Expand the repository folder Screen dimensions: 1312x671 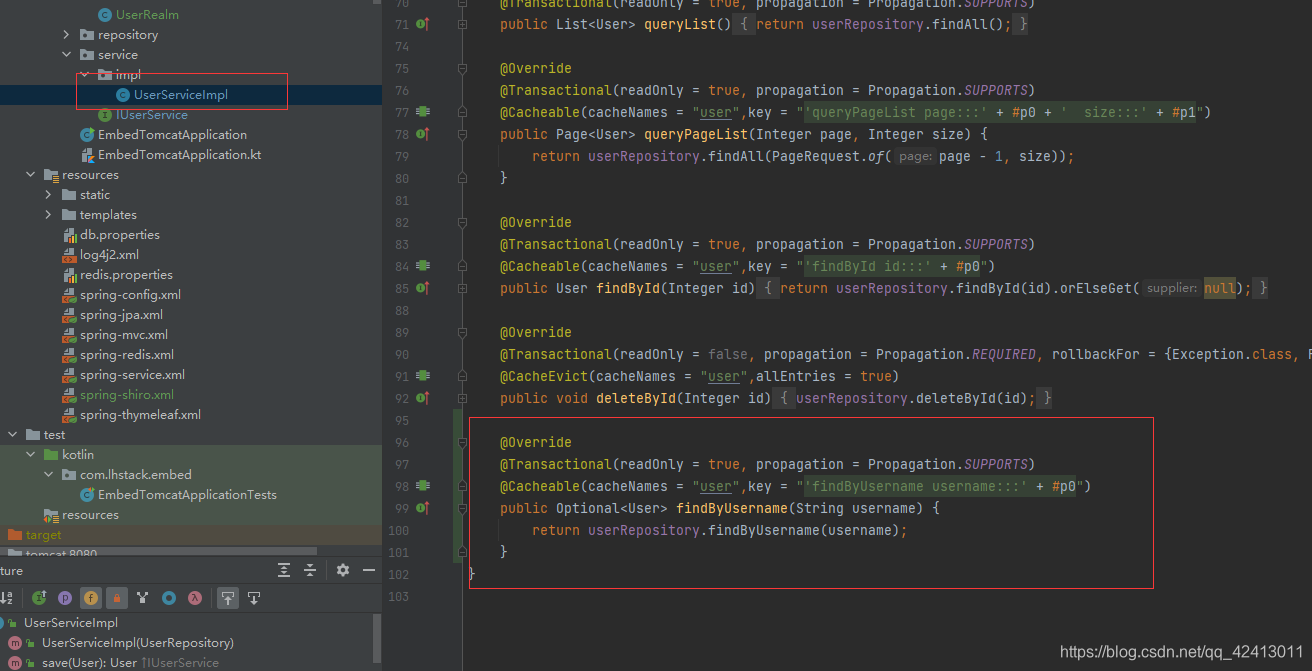(67, 35)
